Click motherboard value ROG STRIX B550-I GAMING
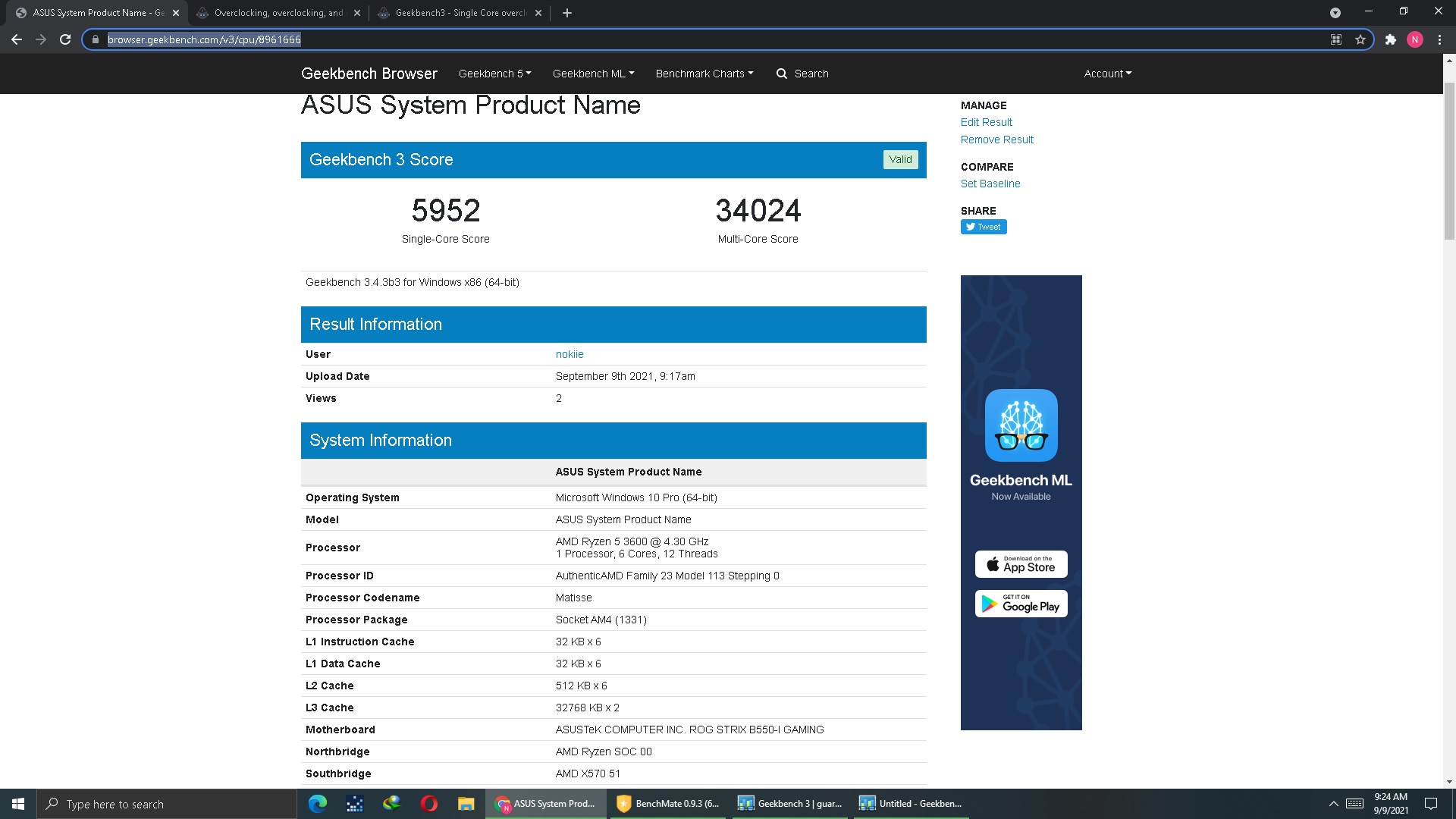Image resolution: width=1456 pixels, height=819 pixels. click(x=689, y=730)
